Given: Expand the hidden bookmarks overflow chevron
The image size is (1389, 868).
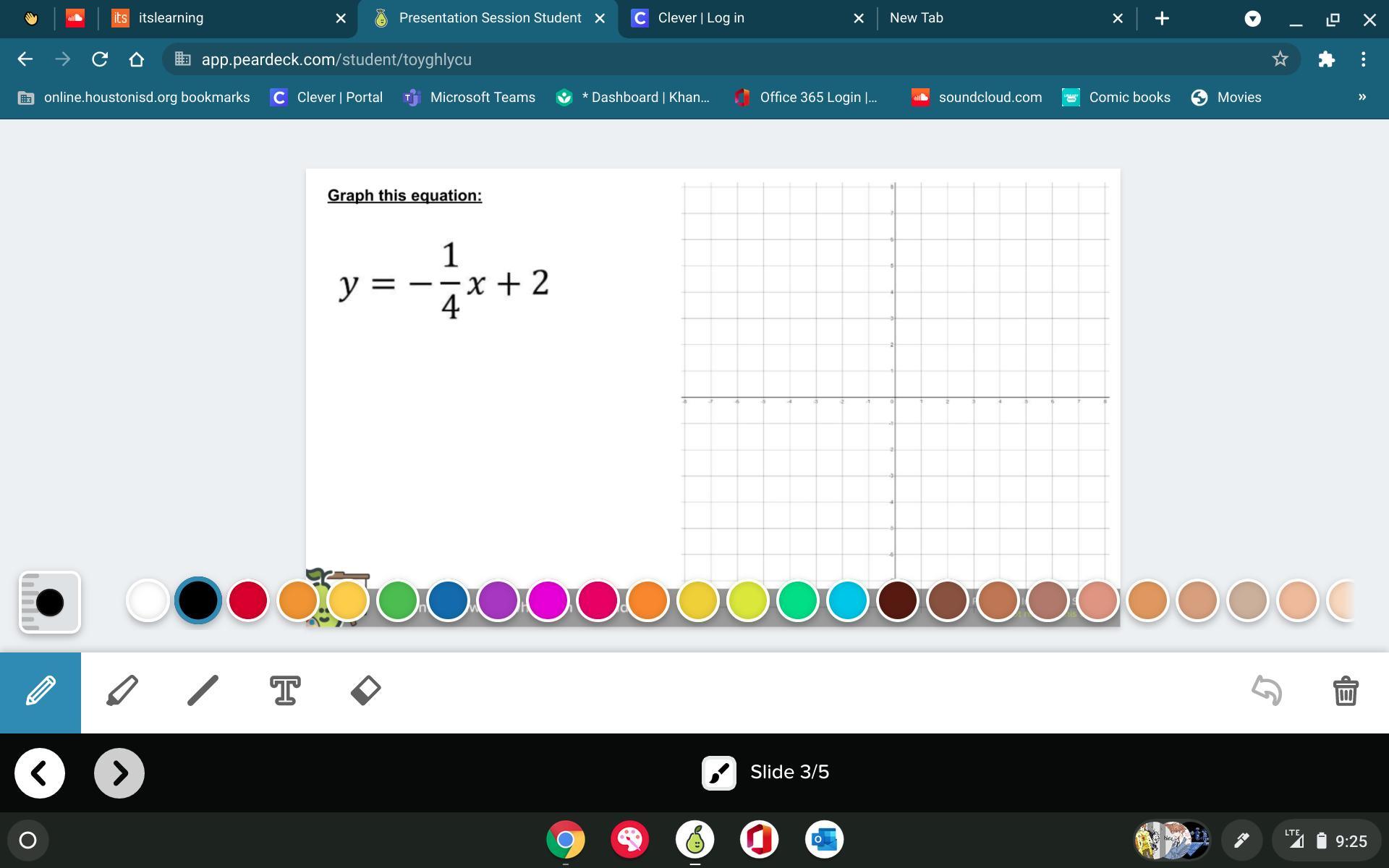Looking at the screenshot, I should (1362, 97).
